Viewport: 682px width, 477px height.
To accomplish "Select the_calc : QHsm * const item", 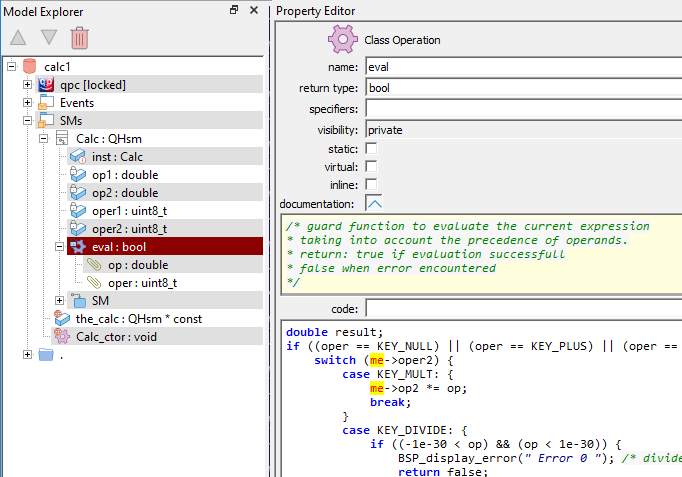I will (138, 318).
